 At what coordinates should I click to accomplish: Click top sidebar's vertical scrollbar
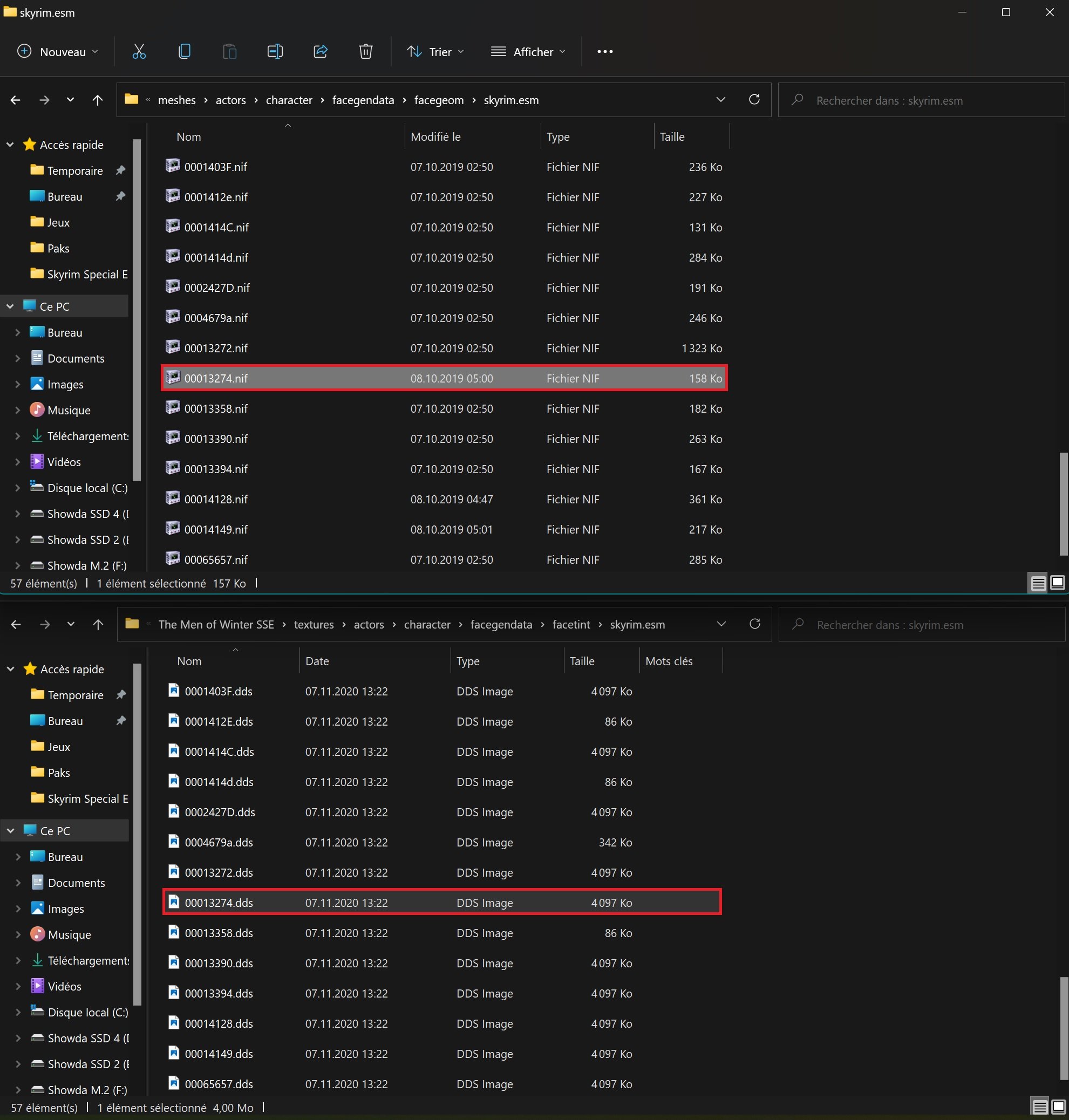coord(136,310)
